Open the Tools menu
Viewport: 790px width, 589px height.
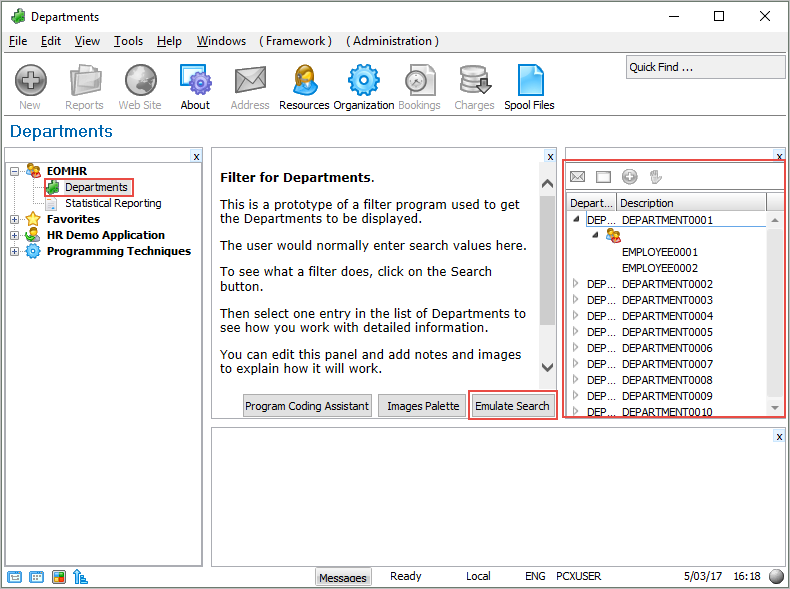128,41
